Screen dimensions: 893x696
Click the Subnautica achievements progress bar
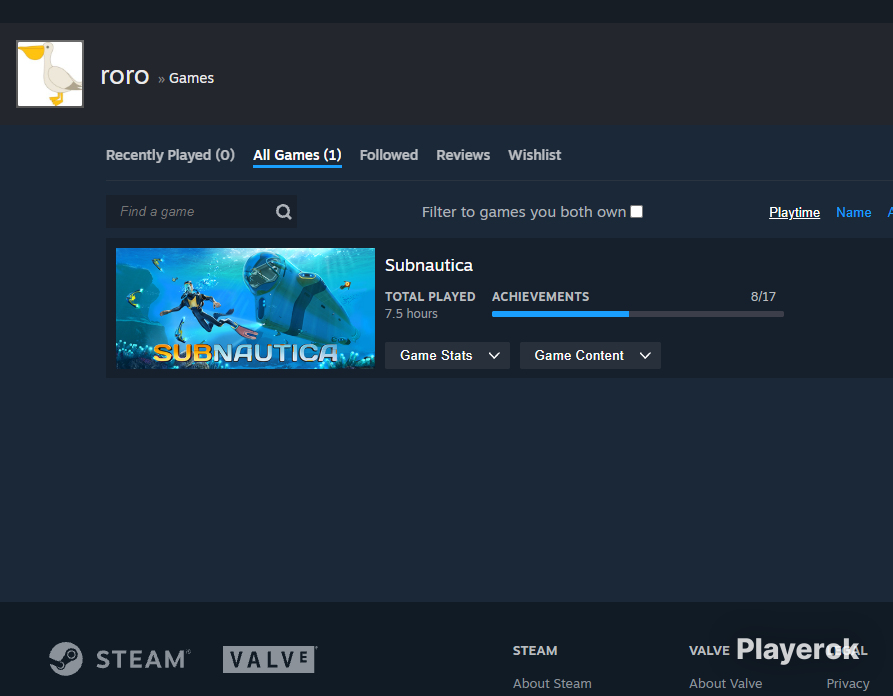(638, 314)
